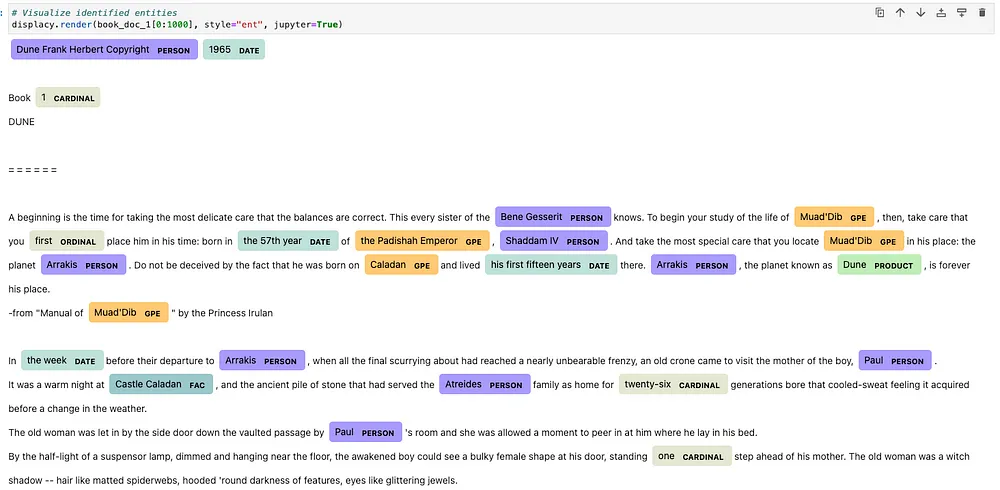This screenshot has width=1000, height=490.
Task: Insert a cell below this one
Action: click(962, 13)
